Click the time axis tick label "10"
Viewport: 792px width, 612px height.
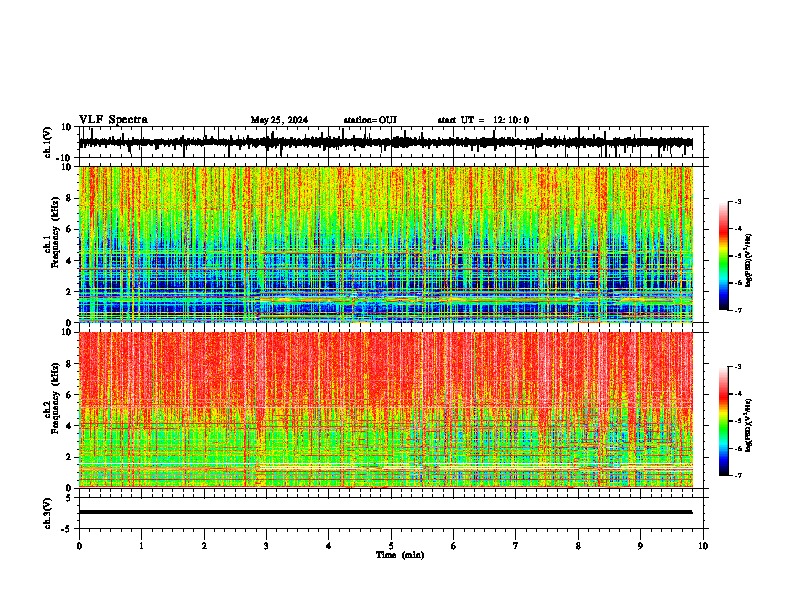pyautogui.click(x=703, y=546)
